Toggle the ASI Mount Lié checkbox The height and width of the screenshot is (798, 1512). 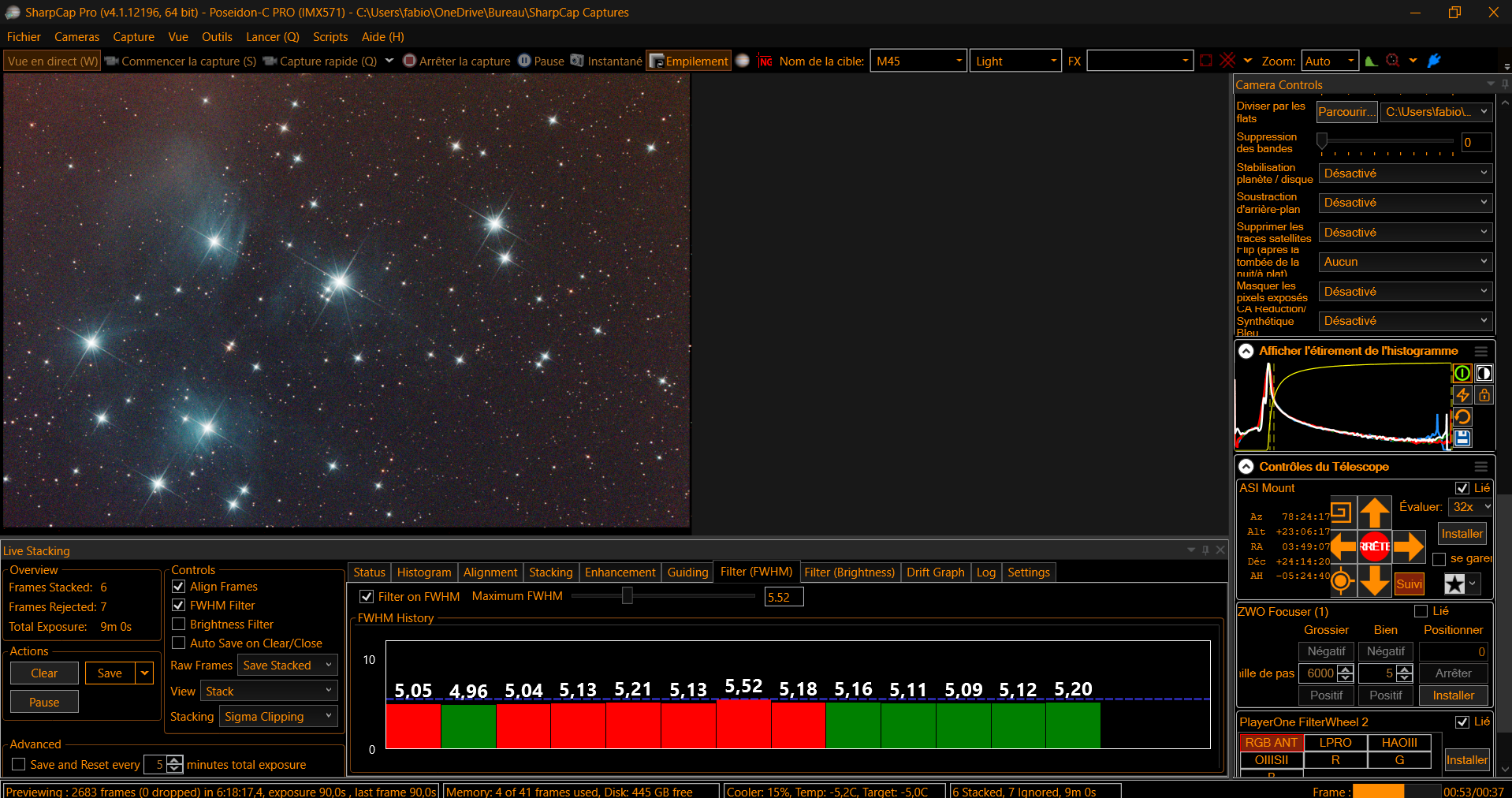point(1462,488)
